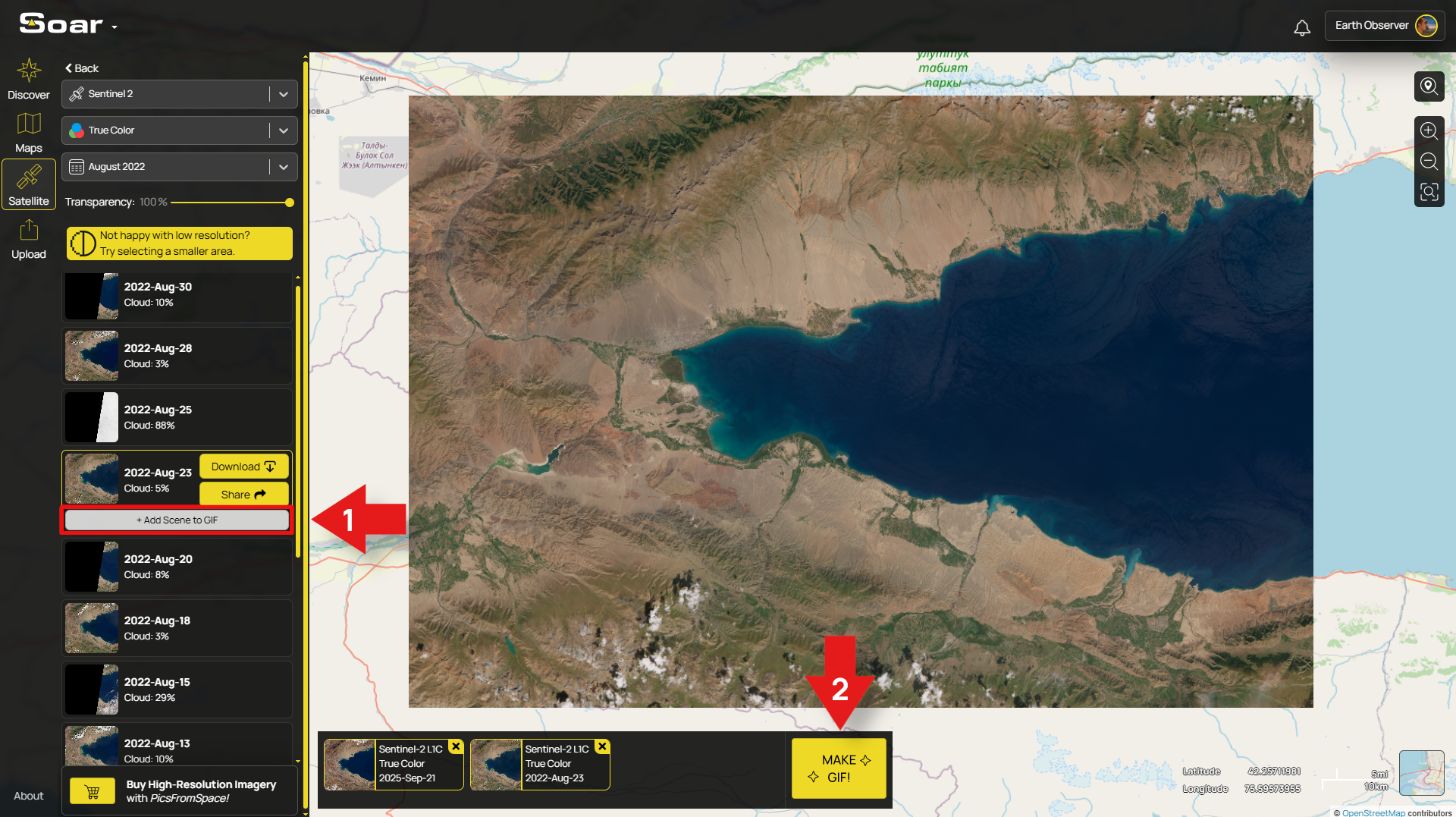Remove the 2025-Sep-21 scene from the GIF strip
Image resolution: width=1456 pixels, height=817 pixels.
click(455, 746)
